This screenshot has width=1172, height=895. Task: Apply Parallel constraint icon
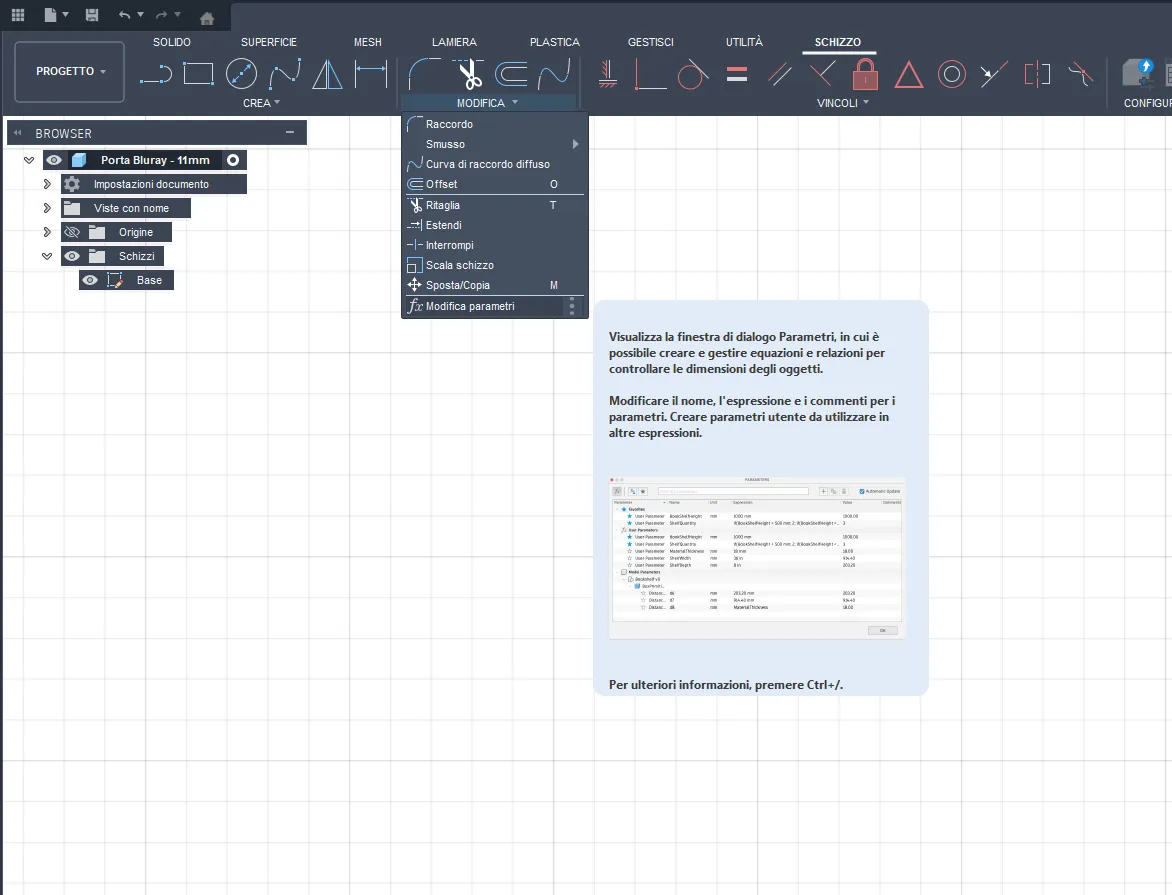pos(780,74)
